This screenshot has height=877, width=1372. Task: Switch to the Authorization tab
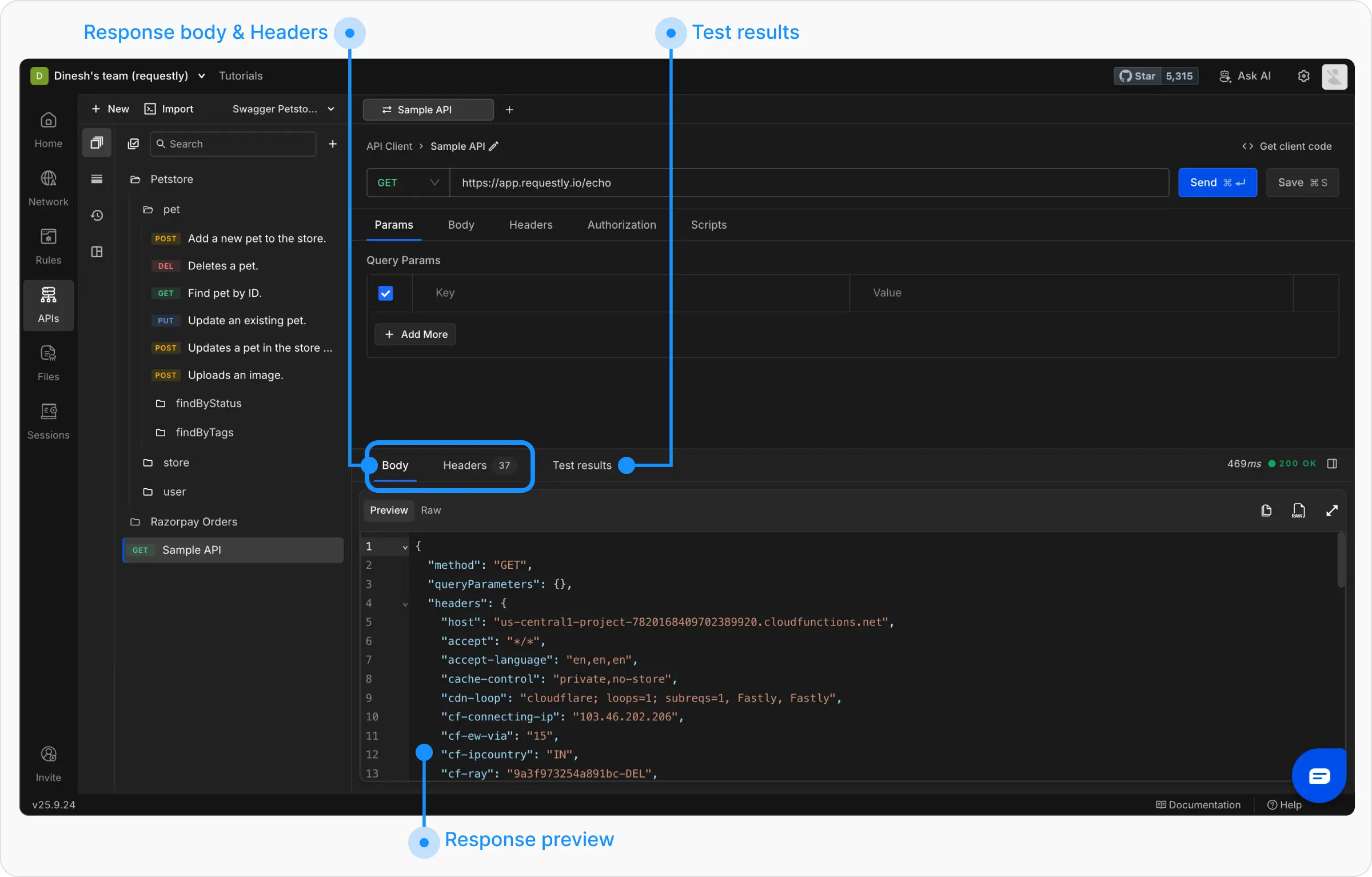point(621,225)
